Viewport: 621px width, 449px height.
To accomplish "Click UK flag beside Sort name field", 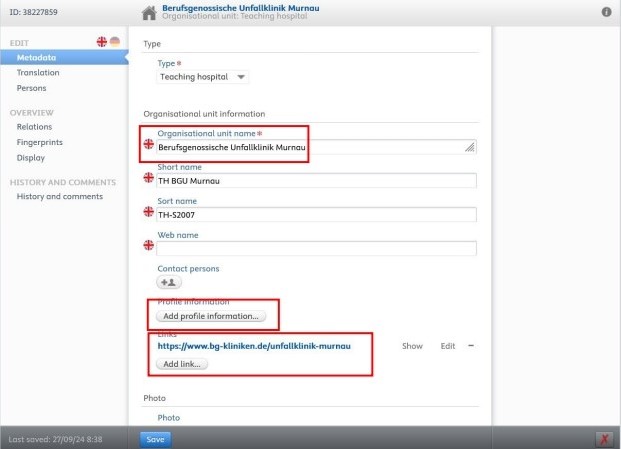I will point(149,211).
